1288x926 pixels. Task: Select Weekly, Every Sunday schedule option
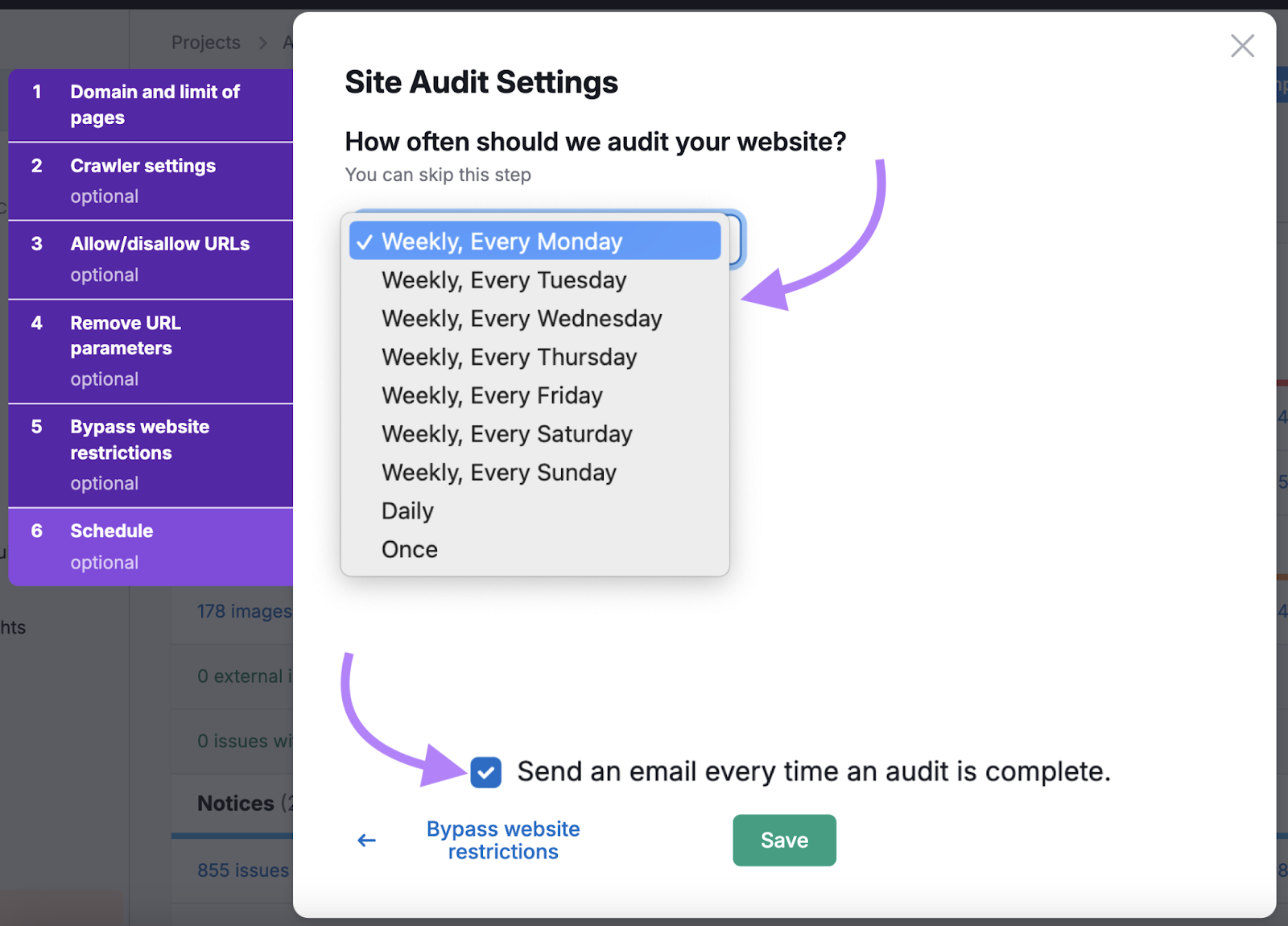click(498, 472)
